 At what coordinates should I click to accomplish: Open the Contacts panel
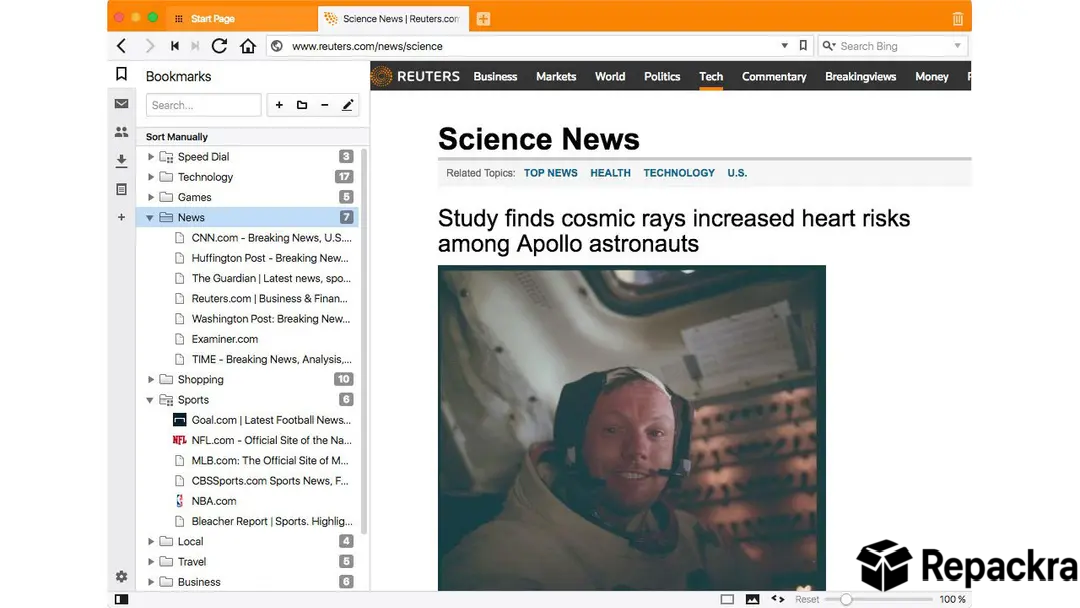pyautogui.click(x=121, y=132)
